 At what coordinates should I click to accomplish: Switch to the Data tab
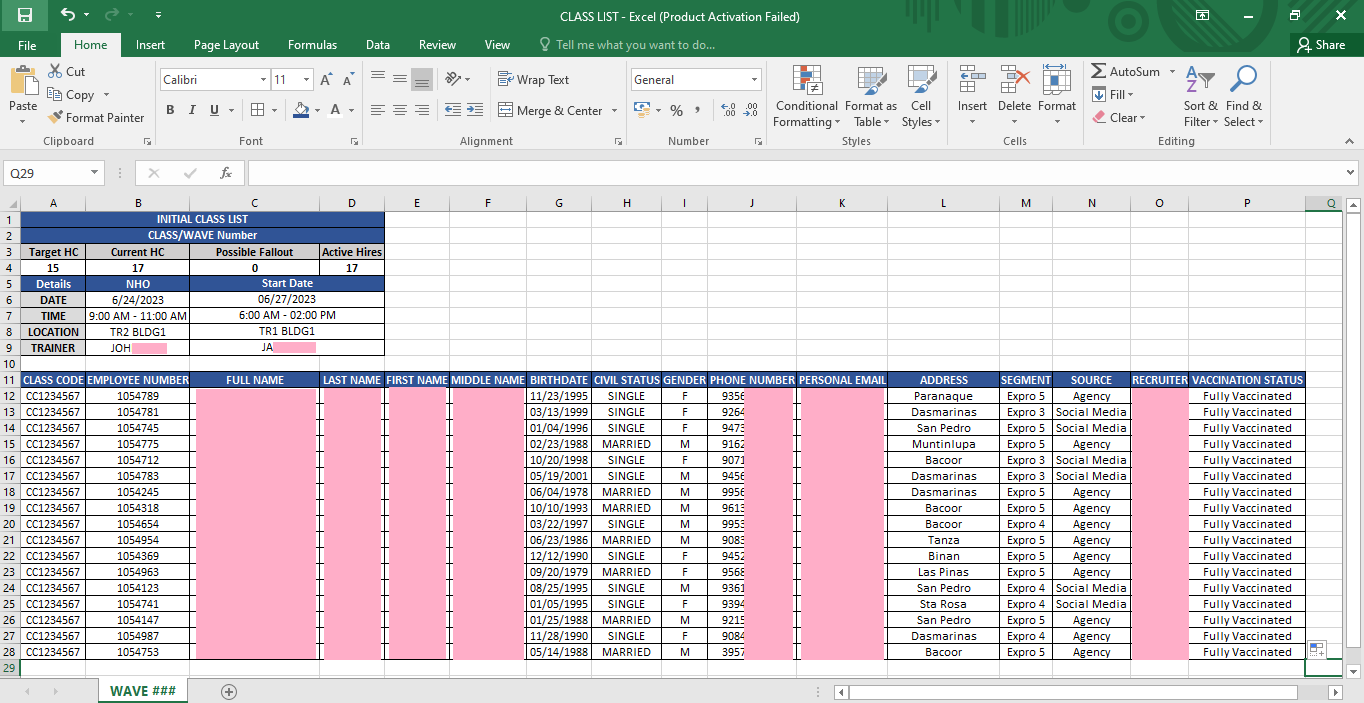(378, 45)
